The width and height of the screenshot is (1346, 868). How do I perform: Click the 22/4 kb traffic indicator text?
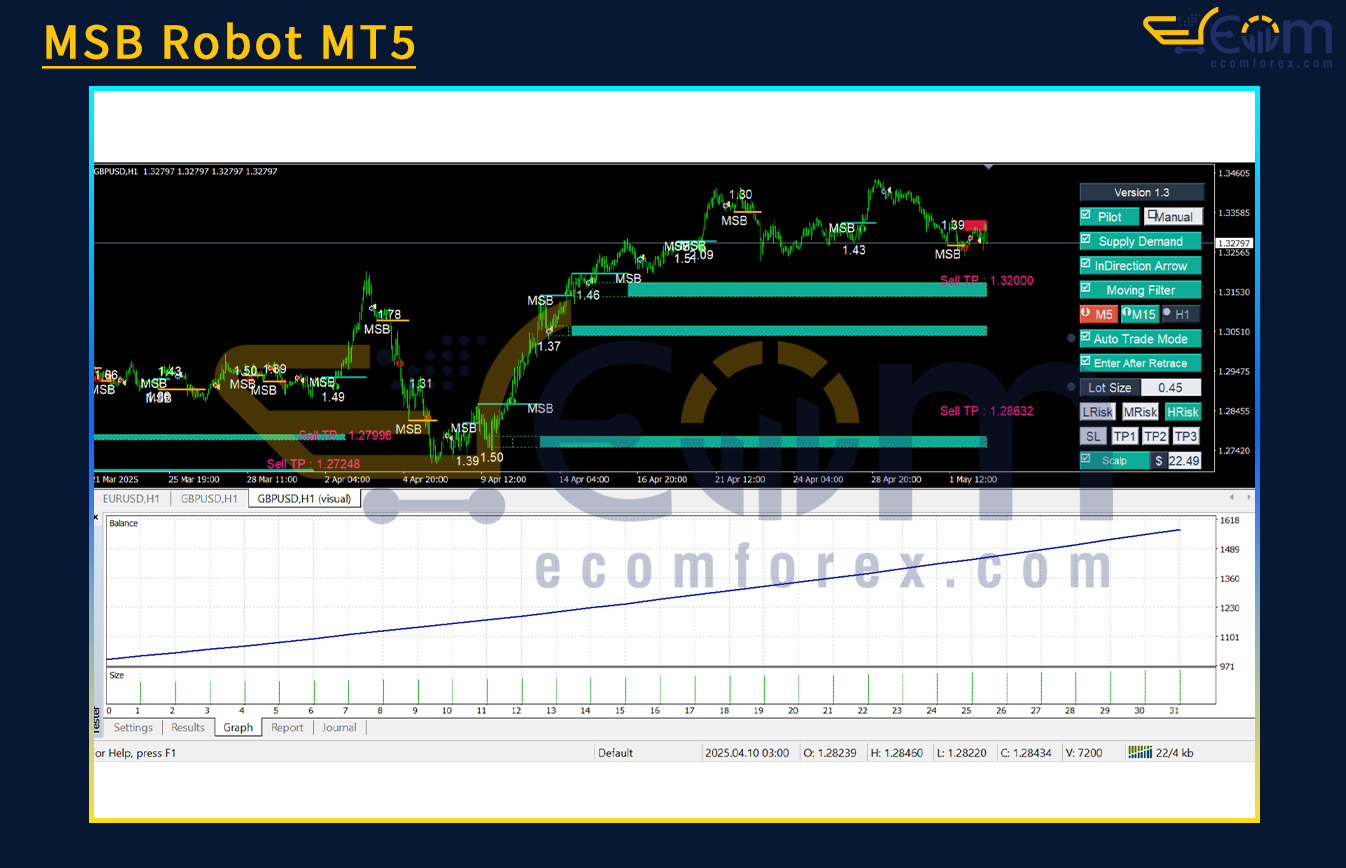pyautogui.click(x=1174, y=753)
